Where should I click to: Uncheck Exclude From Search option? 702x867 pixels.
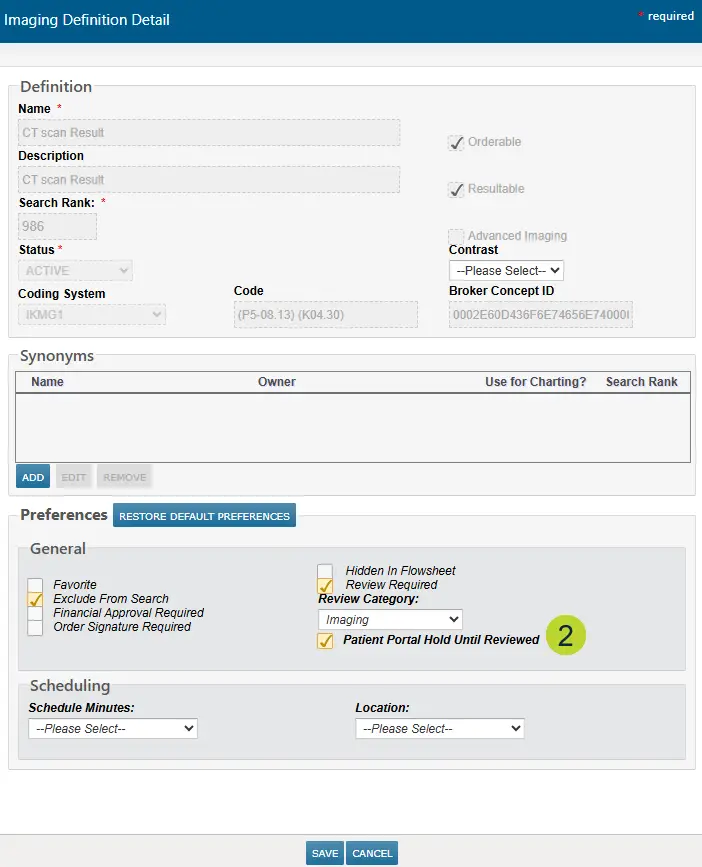tap(36, 599)
